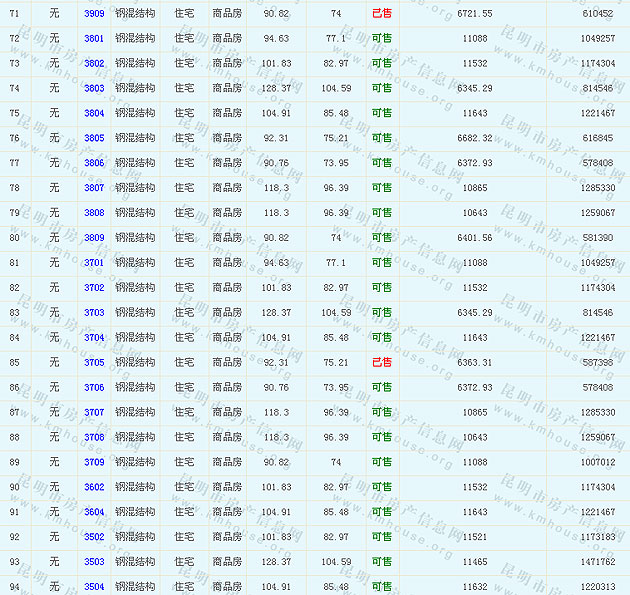Open room 3703 hyperlink
Viewport: 630px width, 595px height.
point(94,312)
